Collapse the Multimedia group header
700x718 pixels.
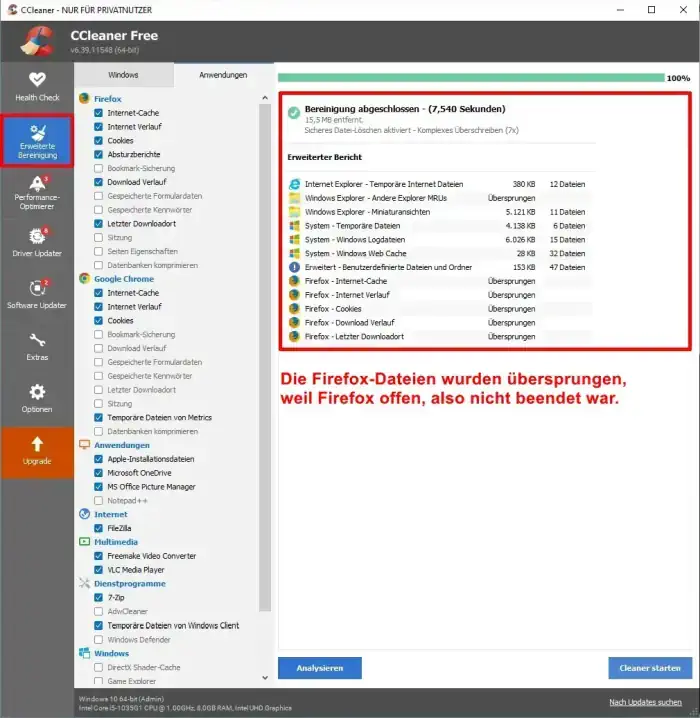(x=116, y=542)
